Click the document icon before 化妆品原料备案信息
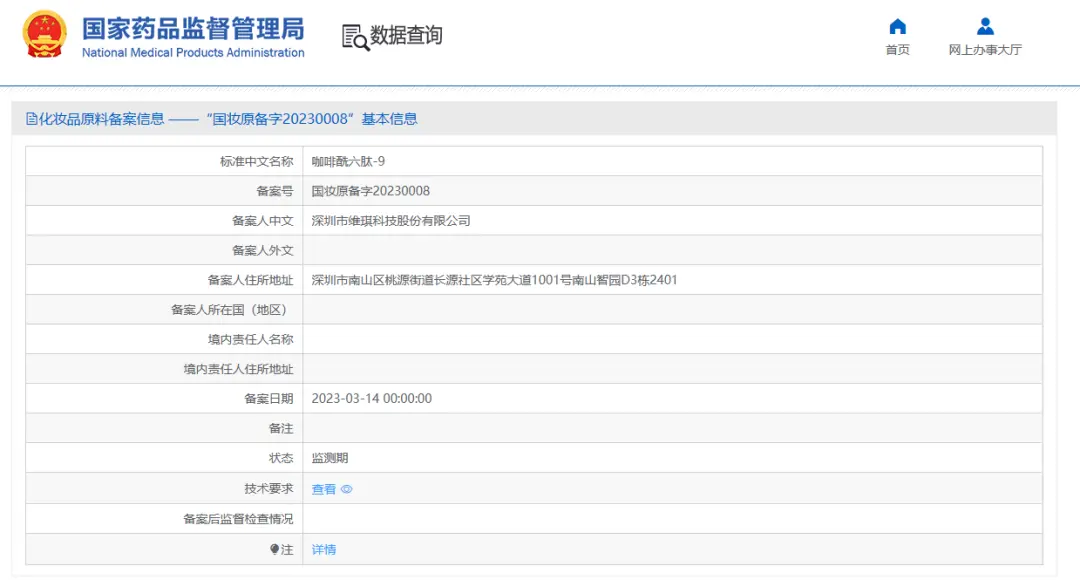The width and height of the screenshot is (1080, 580). tap(31, 119)
